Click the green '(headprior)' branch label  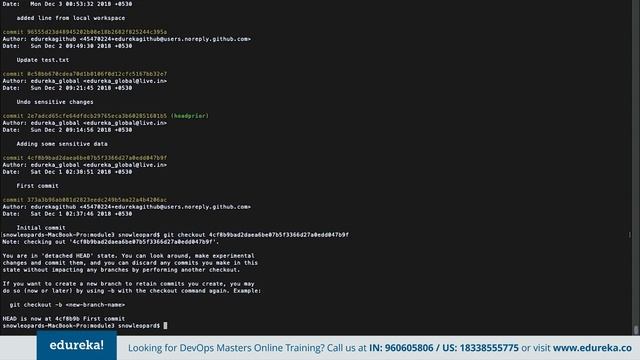(189, 116)
